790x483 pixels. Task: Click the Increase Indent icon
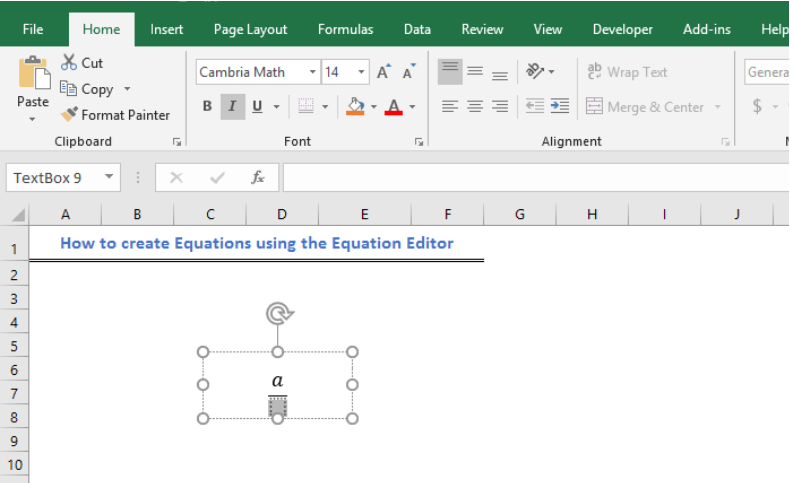[559, 106]
